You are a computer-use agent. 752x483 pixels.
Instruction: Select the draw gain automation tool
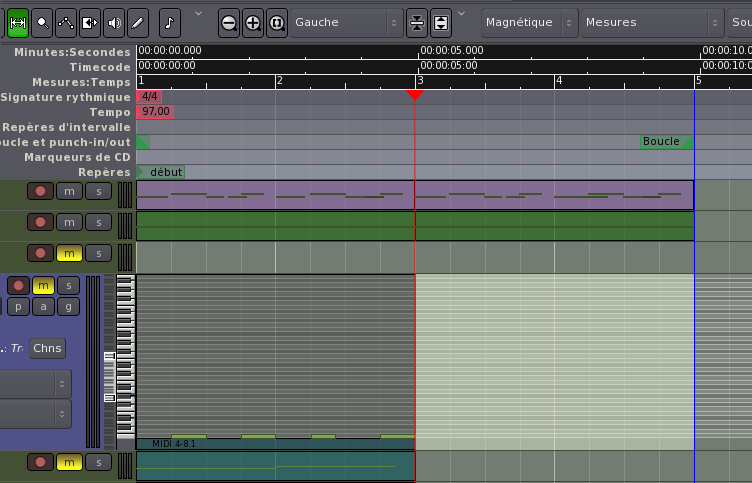[66, 21]
